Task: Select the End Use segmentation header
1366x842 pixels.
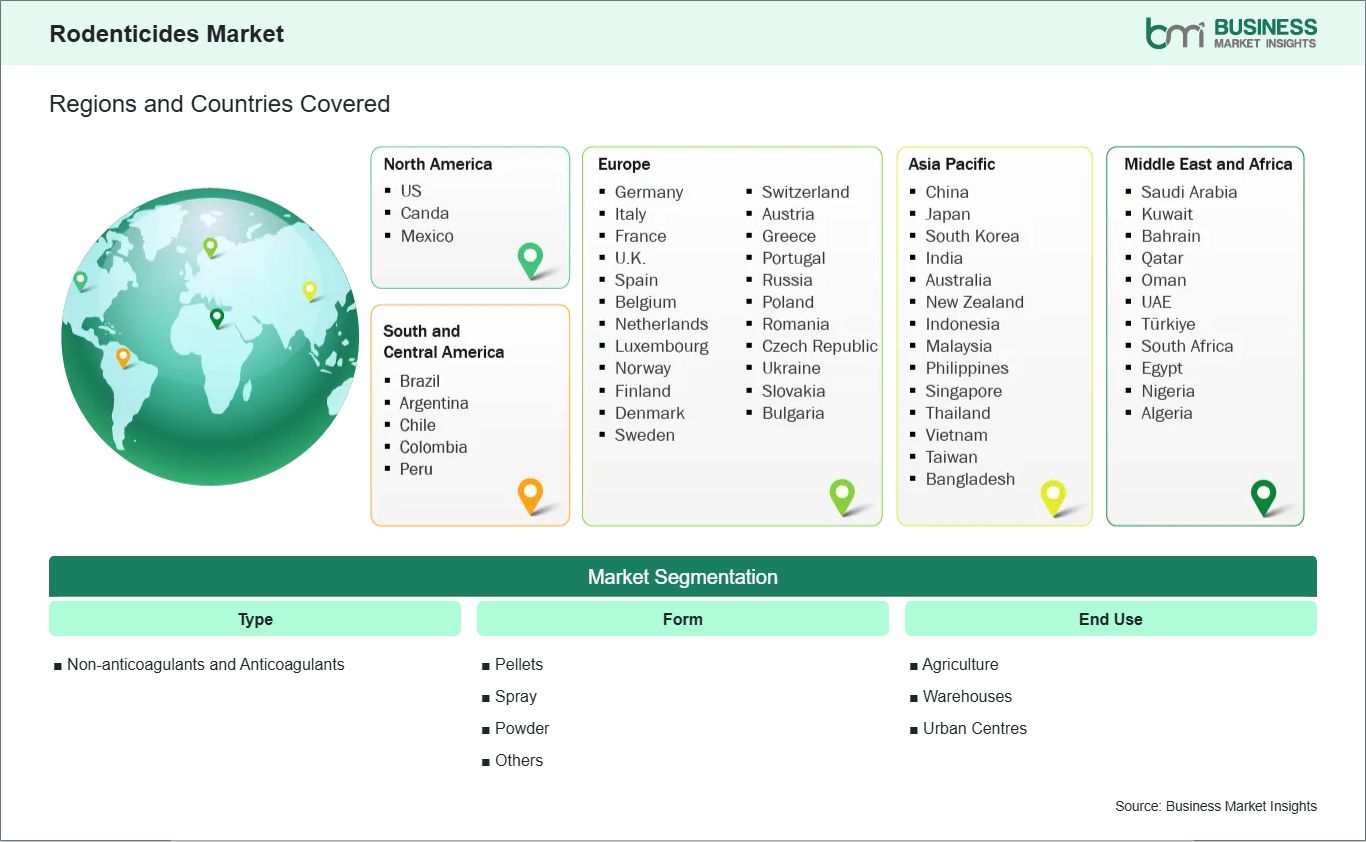Action: coord(1110,619)
